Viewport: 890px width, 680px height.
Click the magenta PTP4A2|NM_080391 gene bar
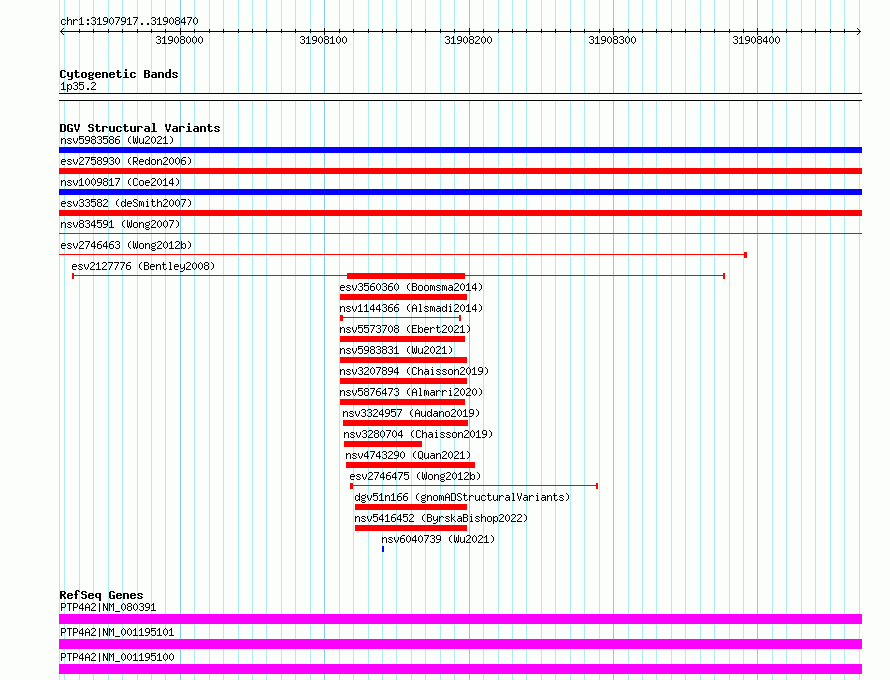(x=460, y=619)
